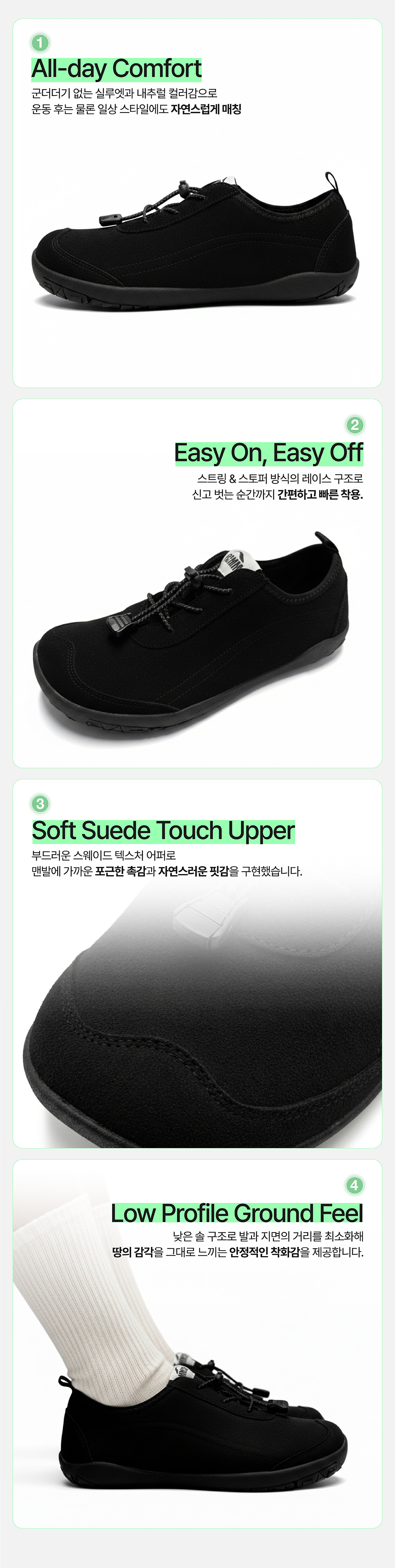
Task: Click the bold text 간편하고 빠른 착용
Action: 320,494
